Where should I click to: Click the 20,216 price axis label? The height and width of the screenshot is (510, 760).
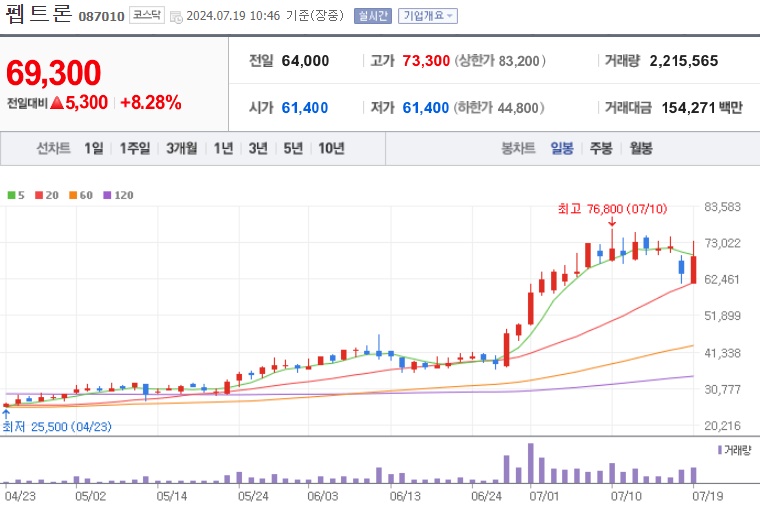pos(722,426)
